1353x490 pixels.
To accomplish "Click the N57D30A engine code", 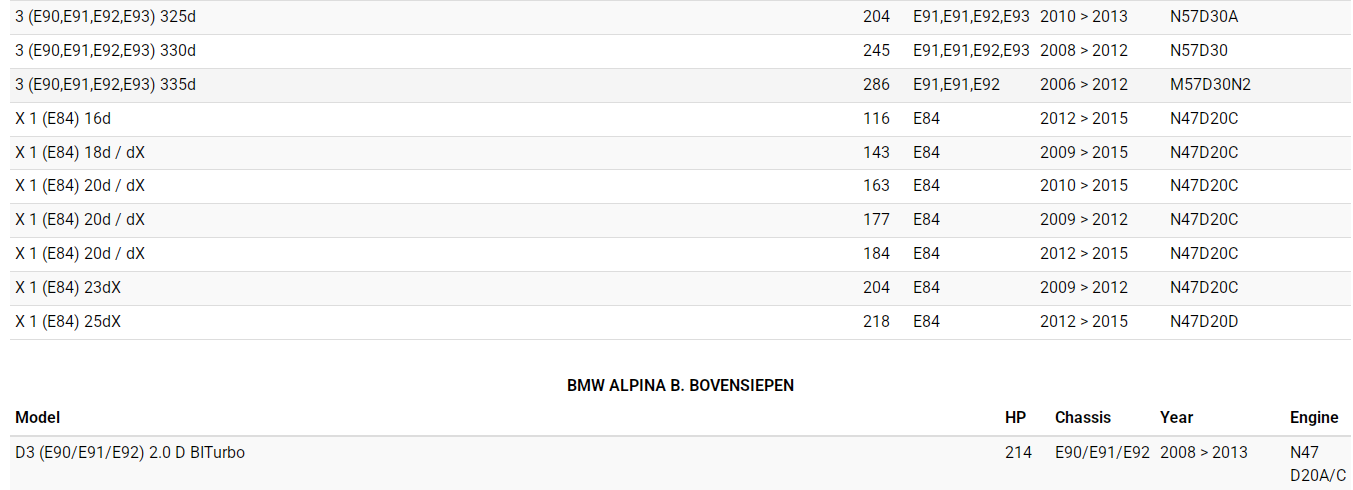I will (x=1204, y=16).
